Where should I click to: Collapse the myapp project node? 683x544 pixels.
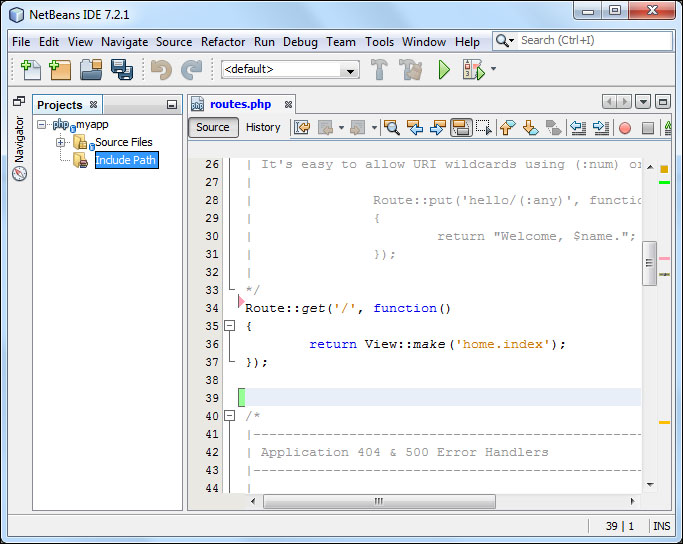(42, 125)
